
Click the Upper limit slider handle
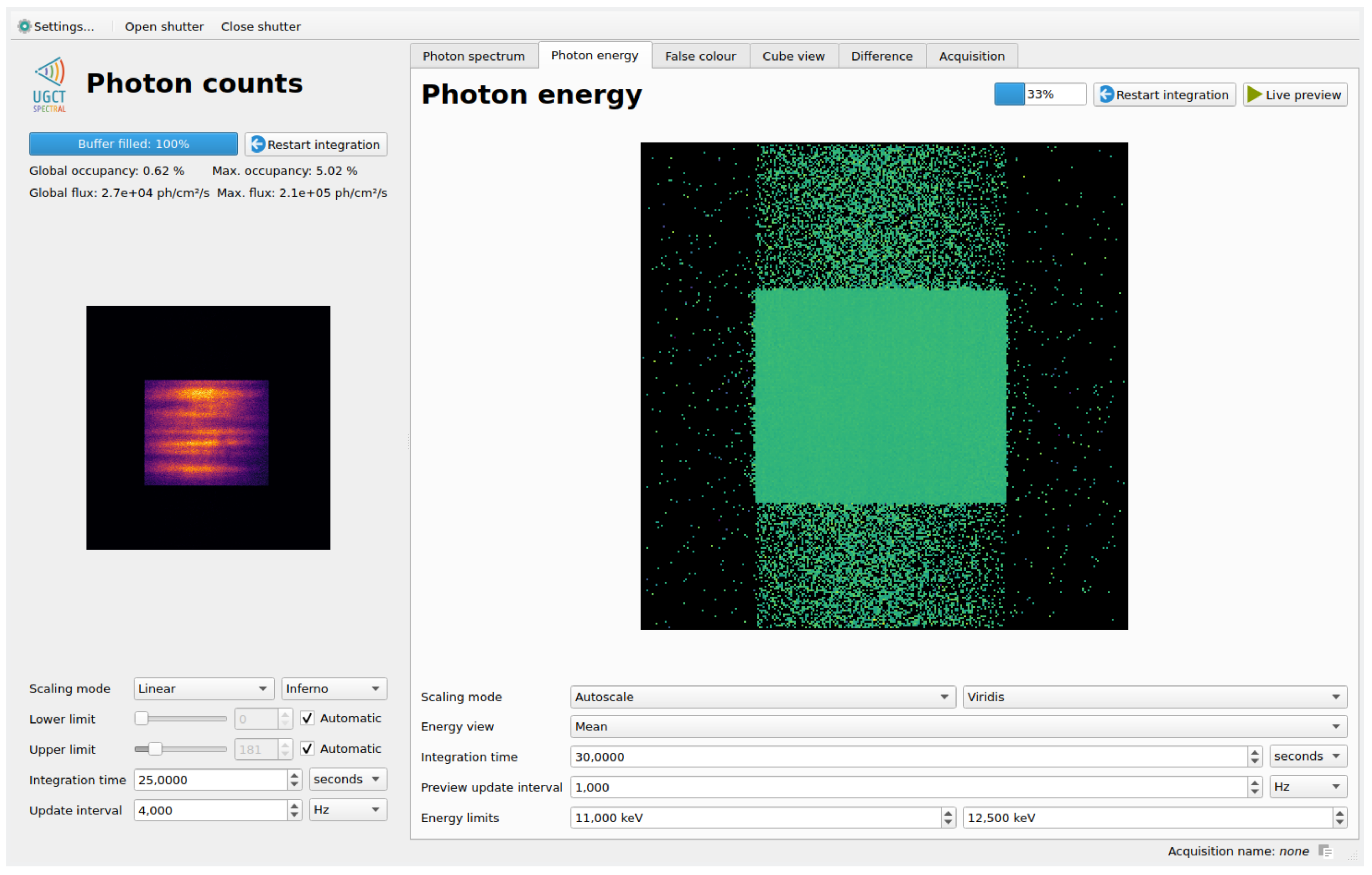click(x=155, y=749)
